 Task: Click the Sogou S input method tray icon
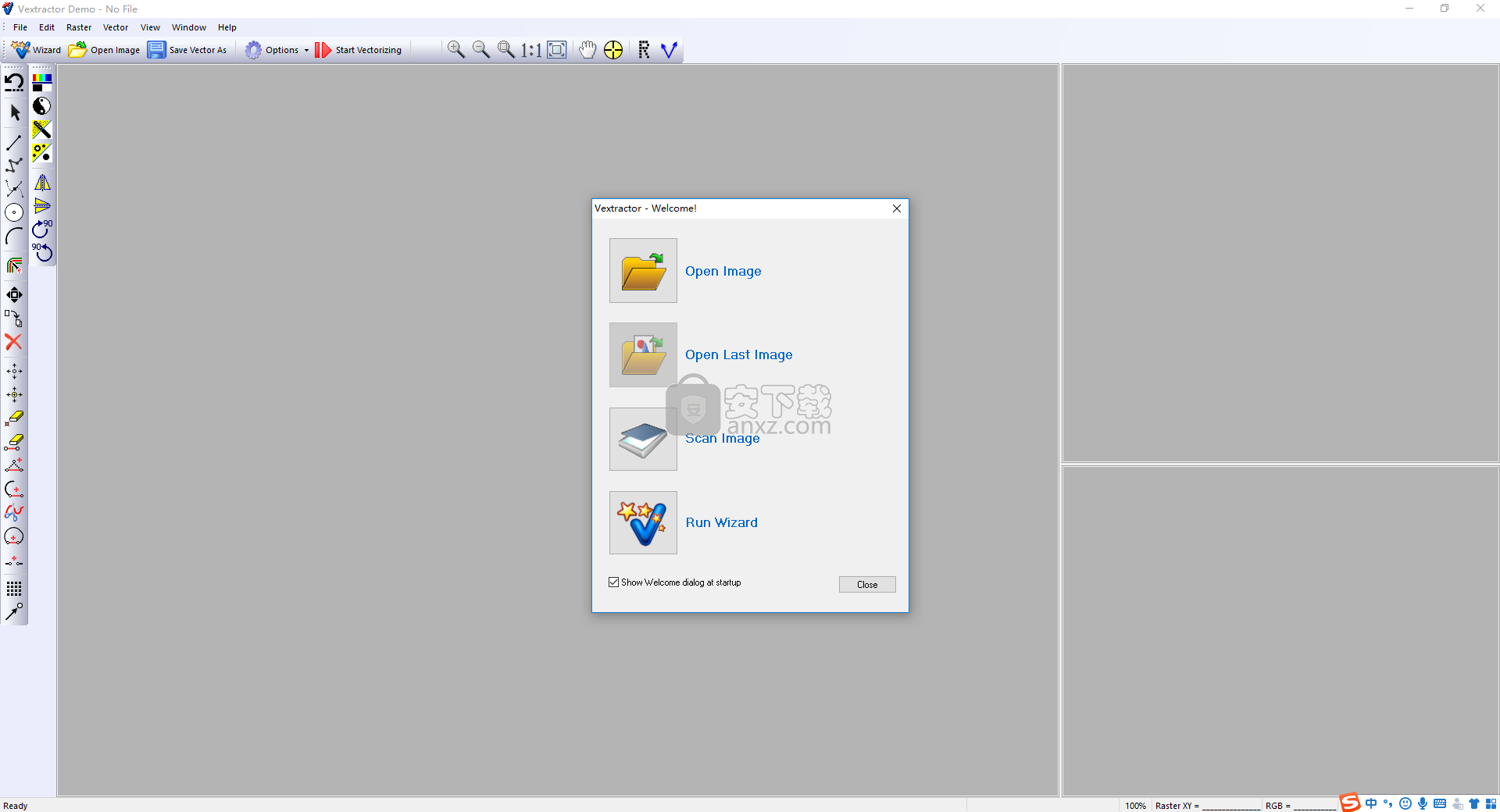1350,803
